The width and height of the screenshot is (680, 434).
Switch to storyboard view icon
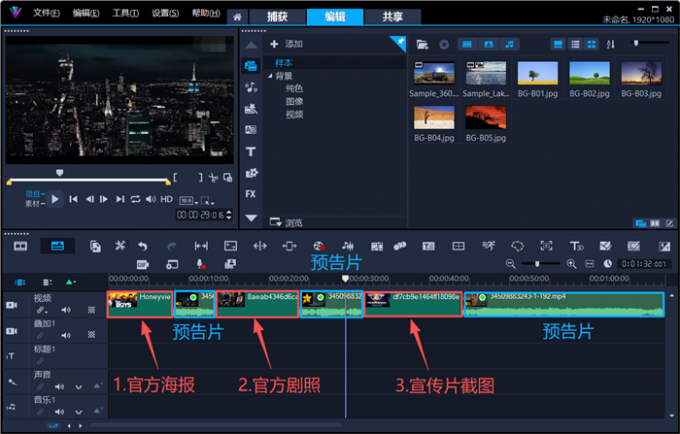(x=20, y=246)
